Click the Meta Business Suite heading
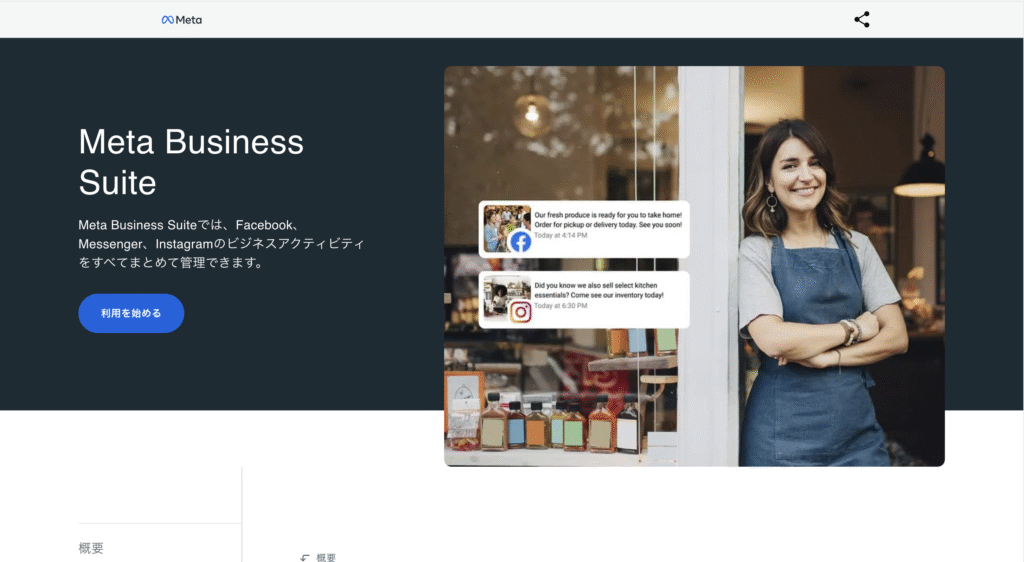Image resolution: width=1024 pixels, height=562 pixels. point(191,162)
